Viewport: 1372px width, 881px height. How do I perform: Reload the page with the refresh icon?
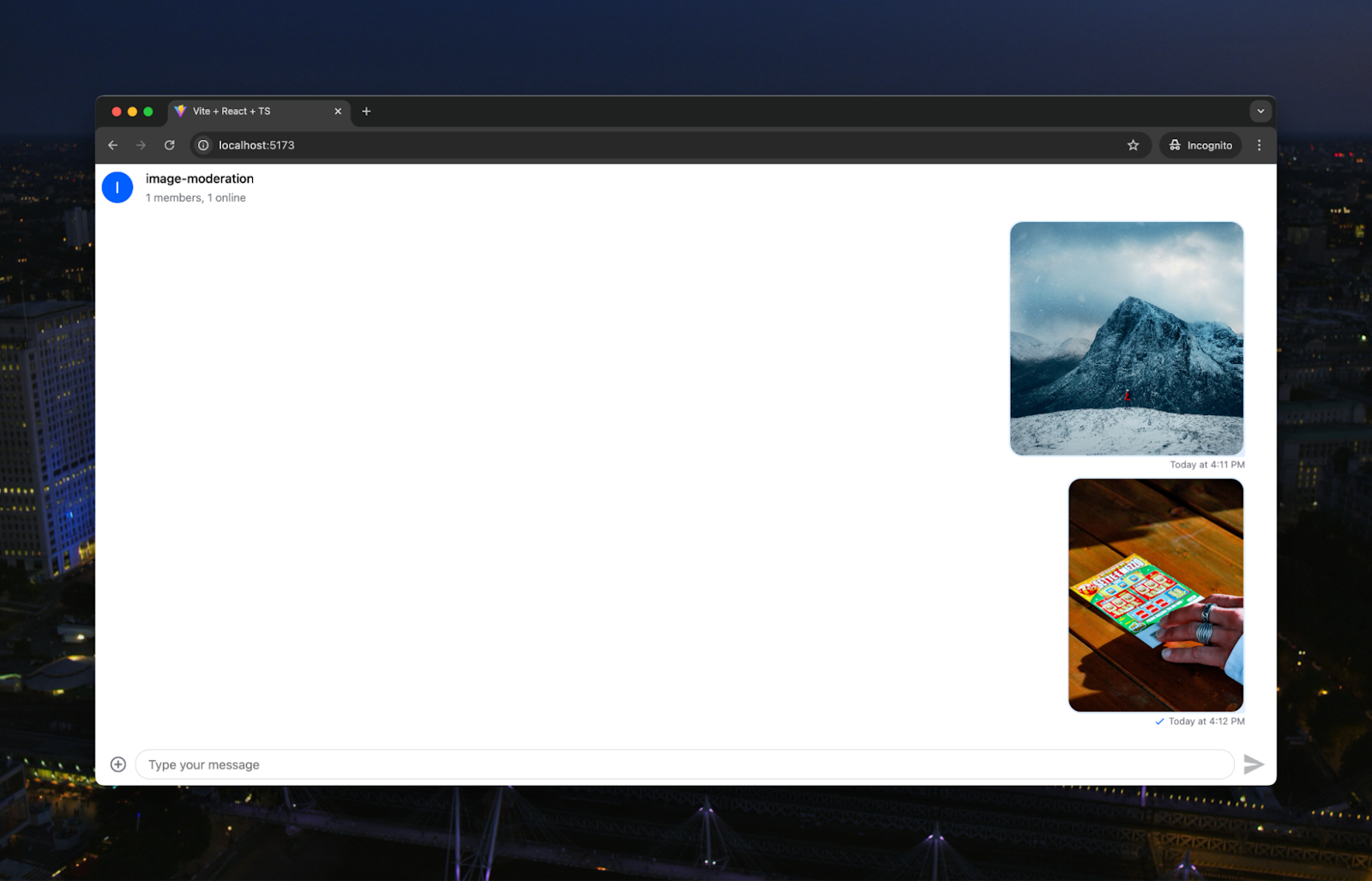(x=169, y=145)
